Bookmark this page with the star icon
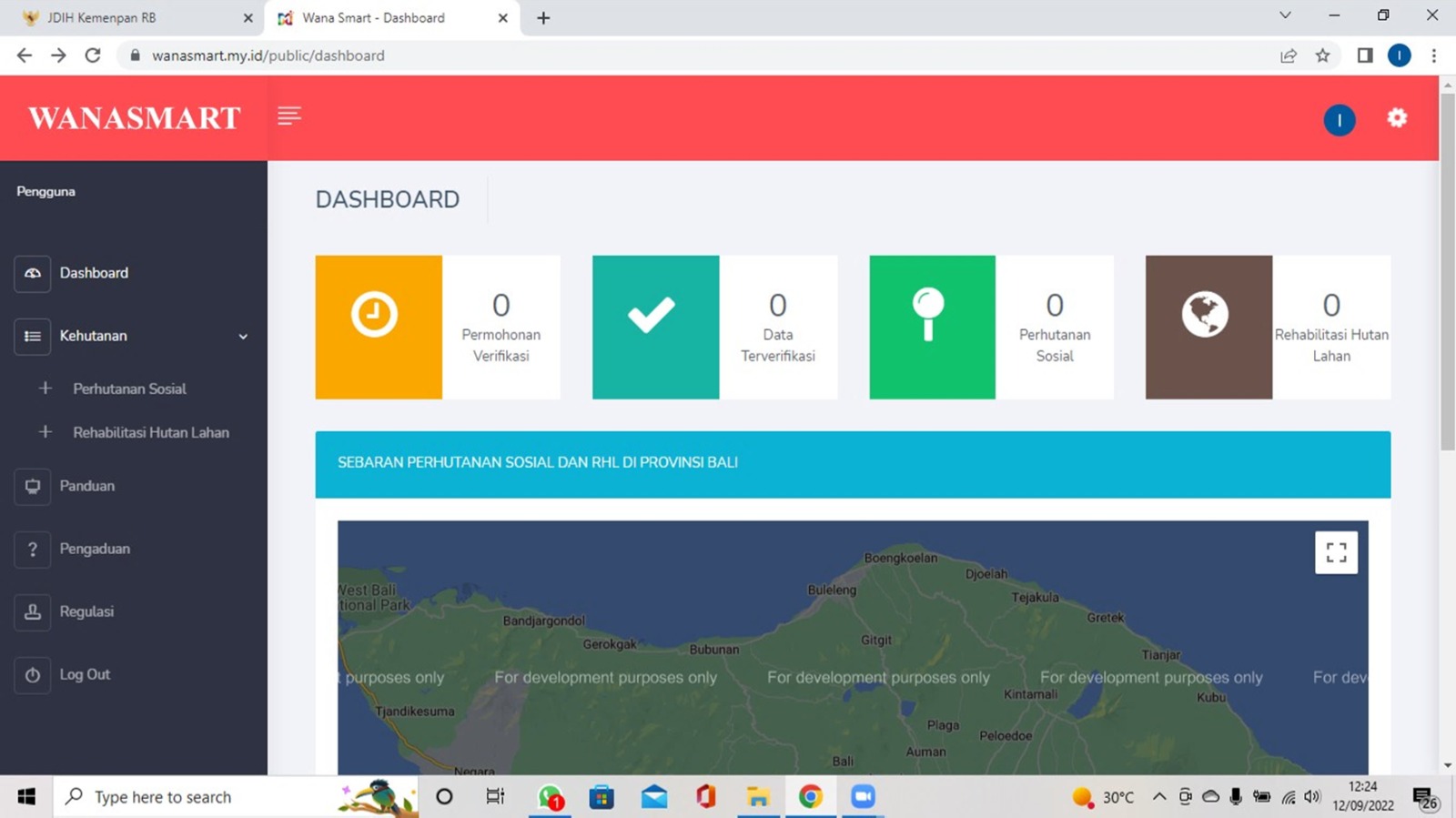The width and height of the screenshot is (1456, 818). pos(1322,56)
